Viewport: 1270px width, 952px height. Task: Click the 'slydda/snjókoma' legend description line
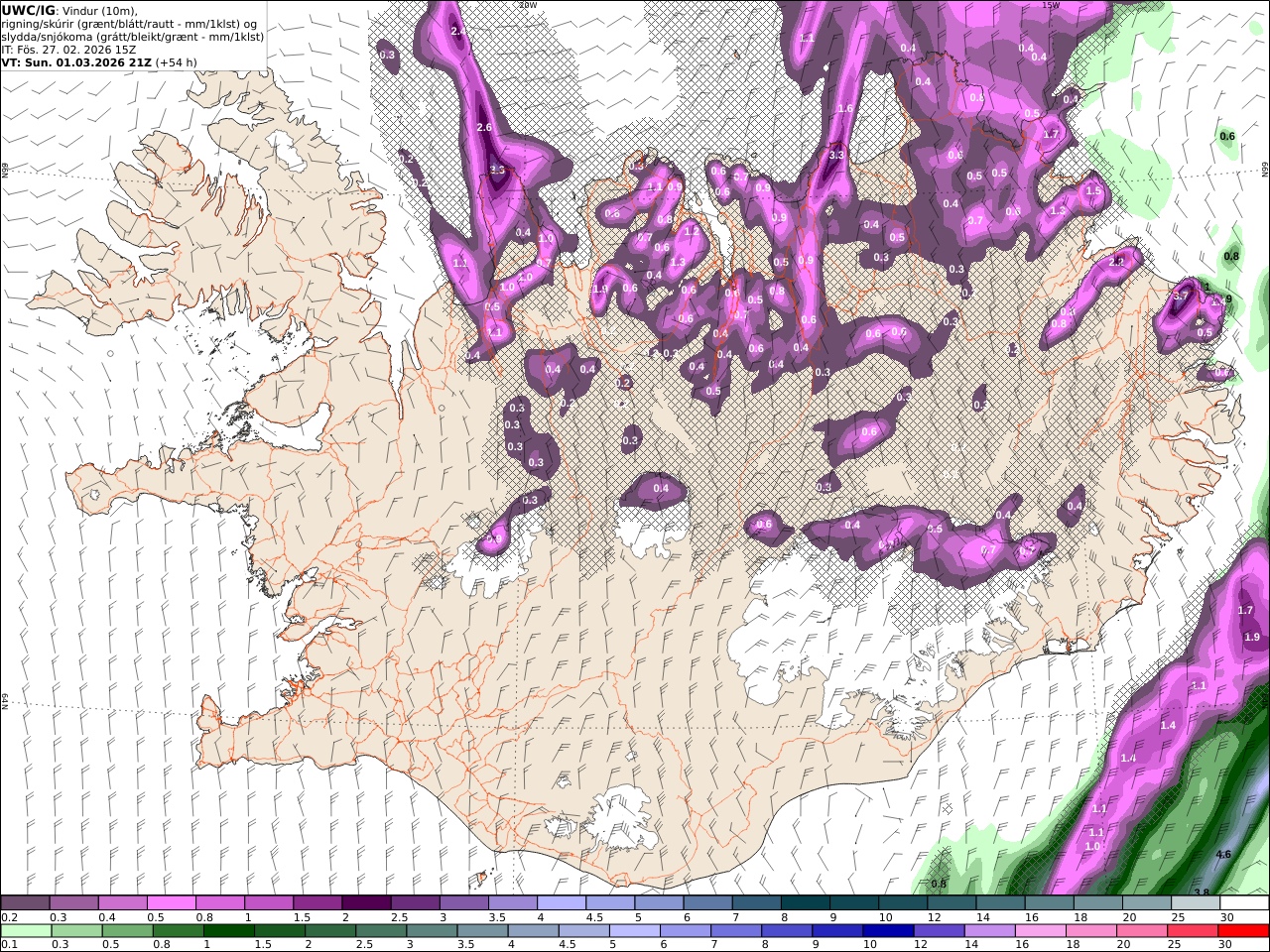click(133, 36)
